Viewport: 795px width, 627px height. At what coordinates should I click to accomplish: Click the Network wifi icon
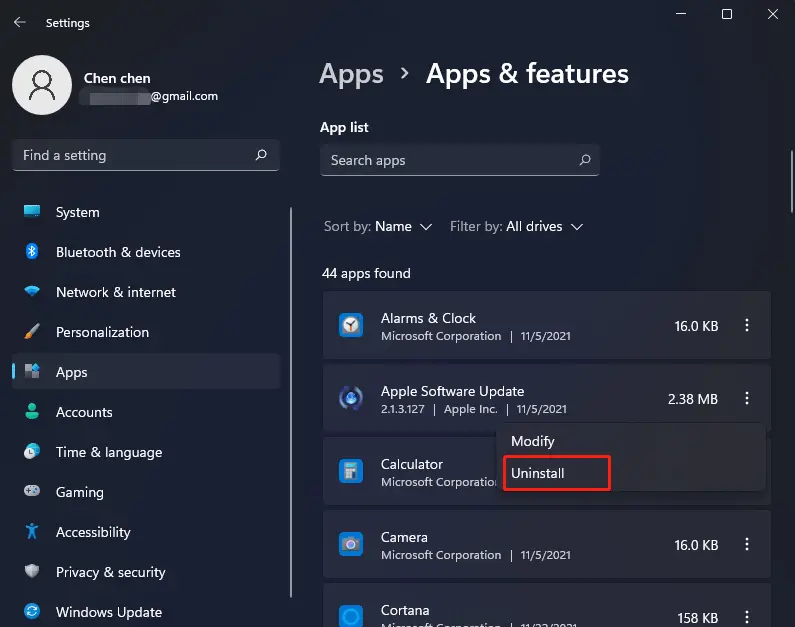coord(32,291)
